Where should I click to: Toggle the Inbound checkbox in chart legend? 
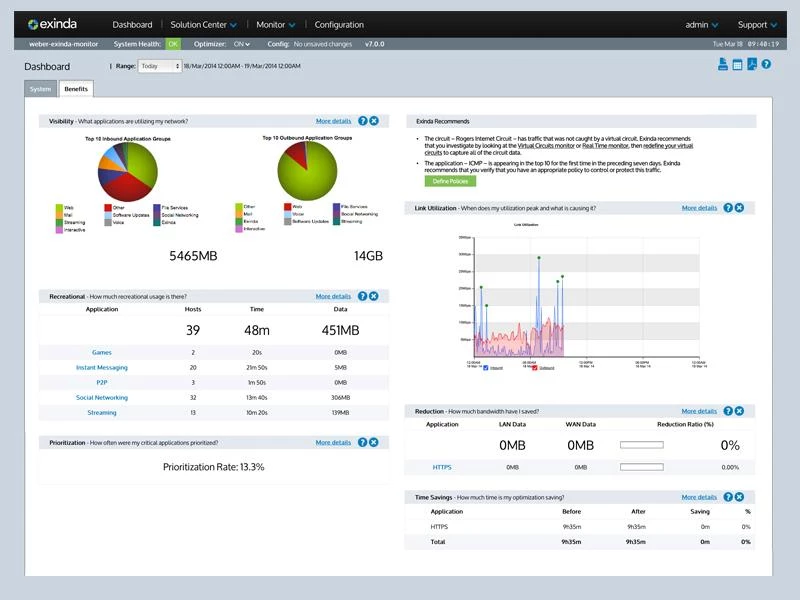[486, 367]
